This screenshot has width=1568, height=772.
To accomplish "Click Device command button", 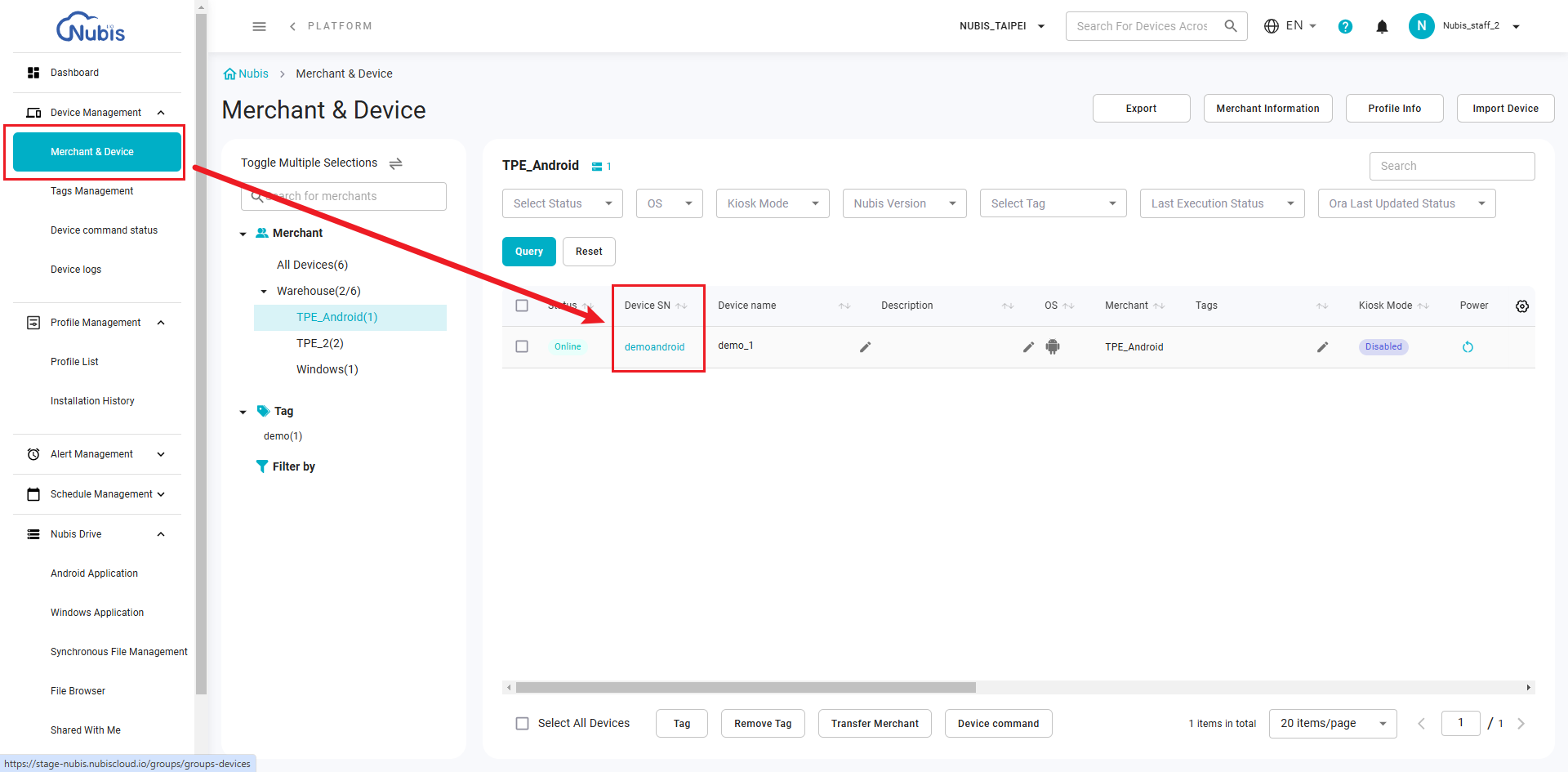I will click(998, 724).
